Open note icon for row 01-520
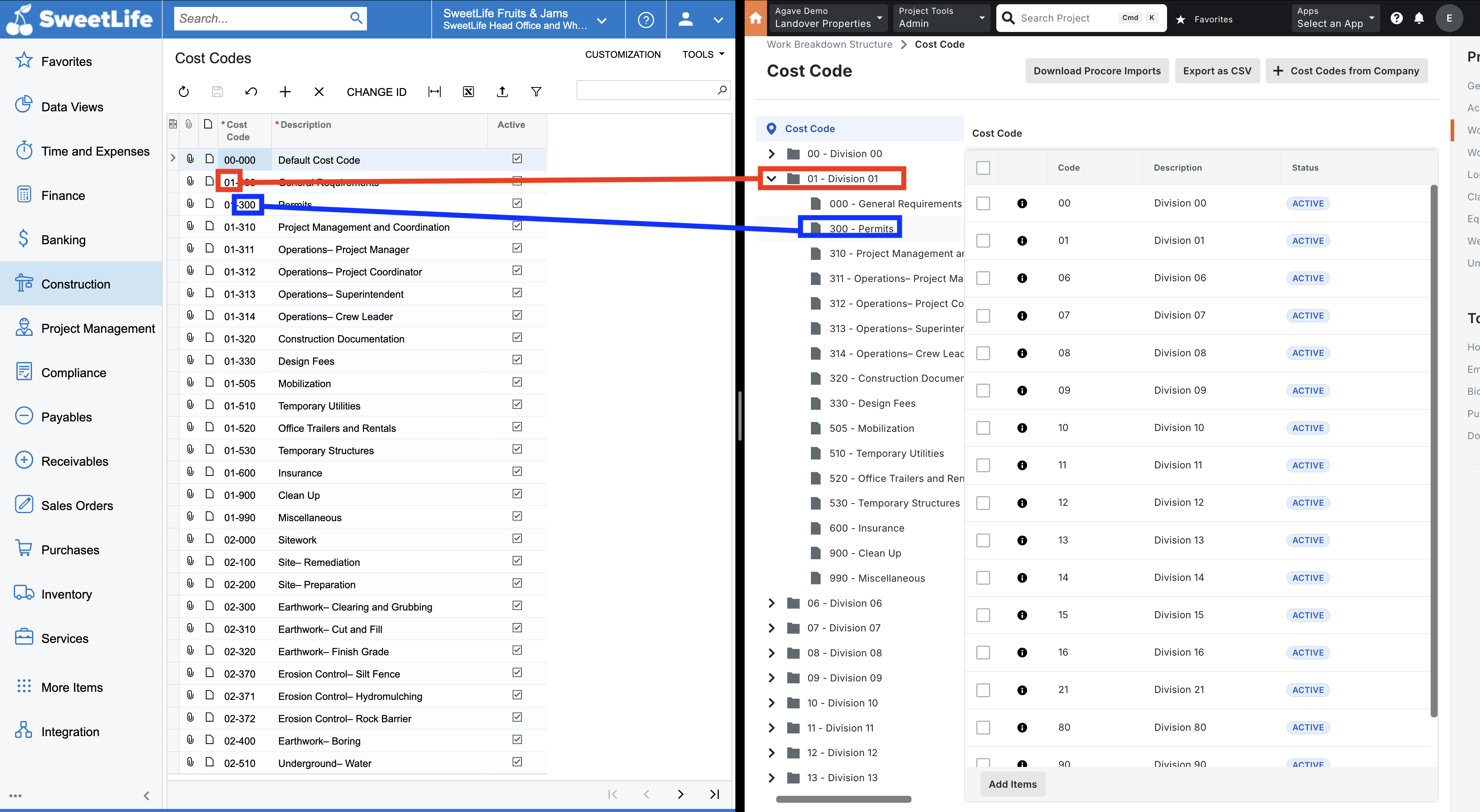Viewport: 1480px width, 812px height. (x=209, y=427)
